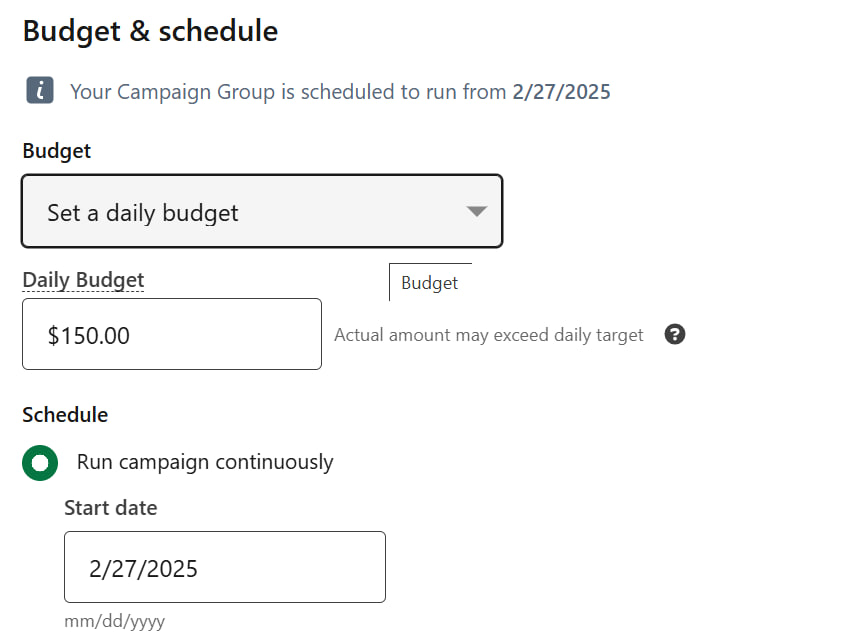The height and width of the screenshot is (635, 866).
Task: Click the Start date input field
Action: 225,567
